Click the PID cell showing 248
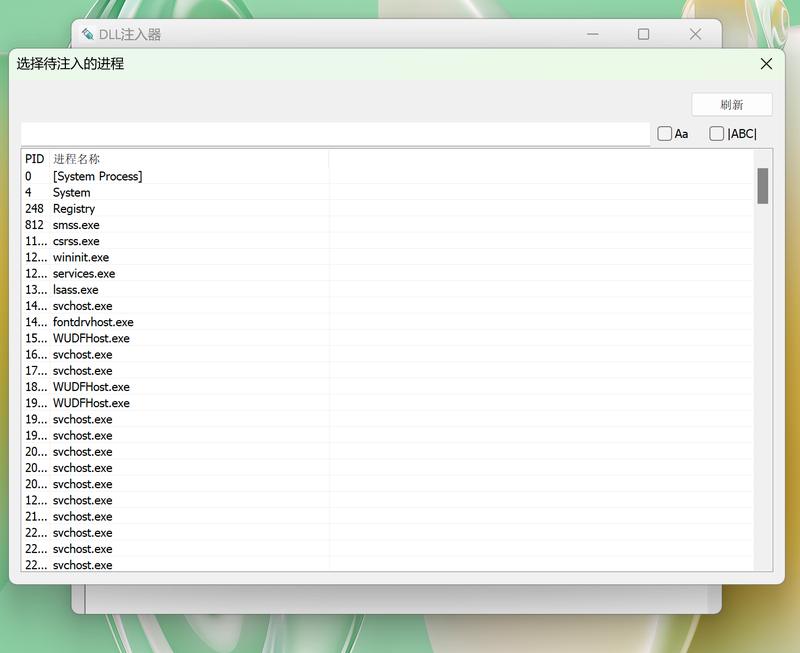 [35, 209]
